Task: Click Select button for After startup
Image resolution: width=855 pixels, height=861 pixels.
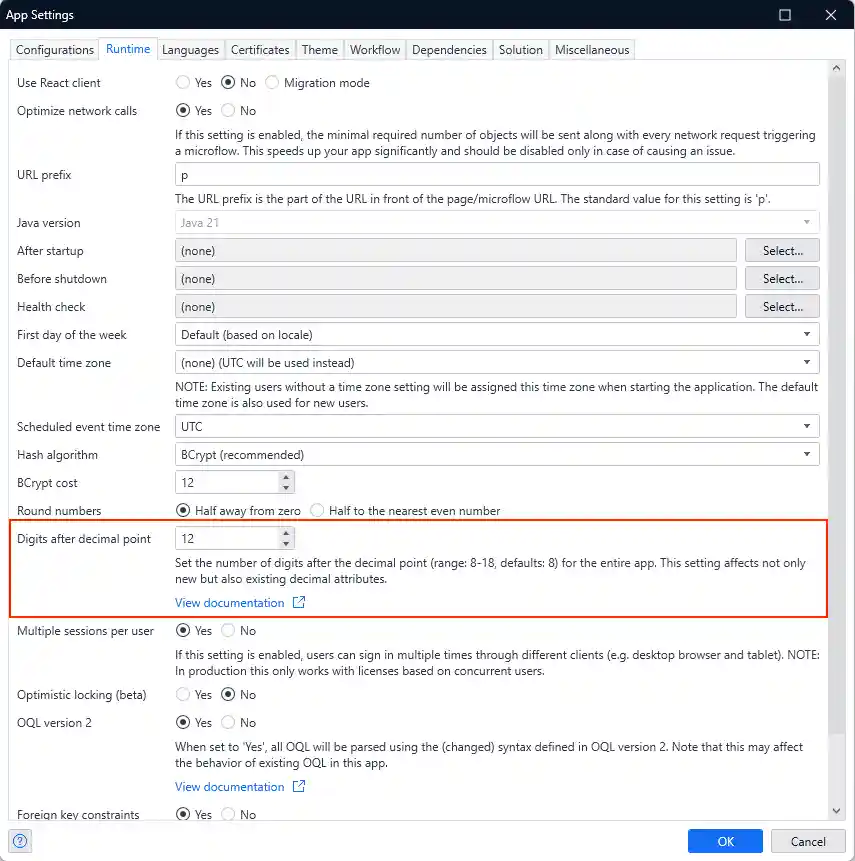Action: click(x=782, y=251)
